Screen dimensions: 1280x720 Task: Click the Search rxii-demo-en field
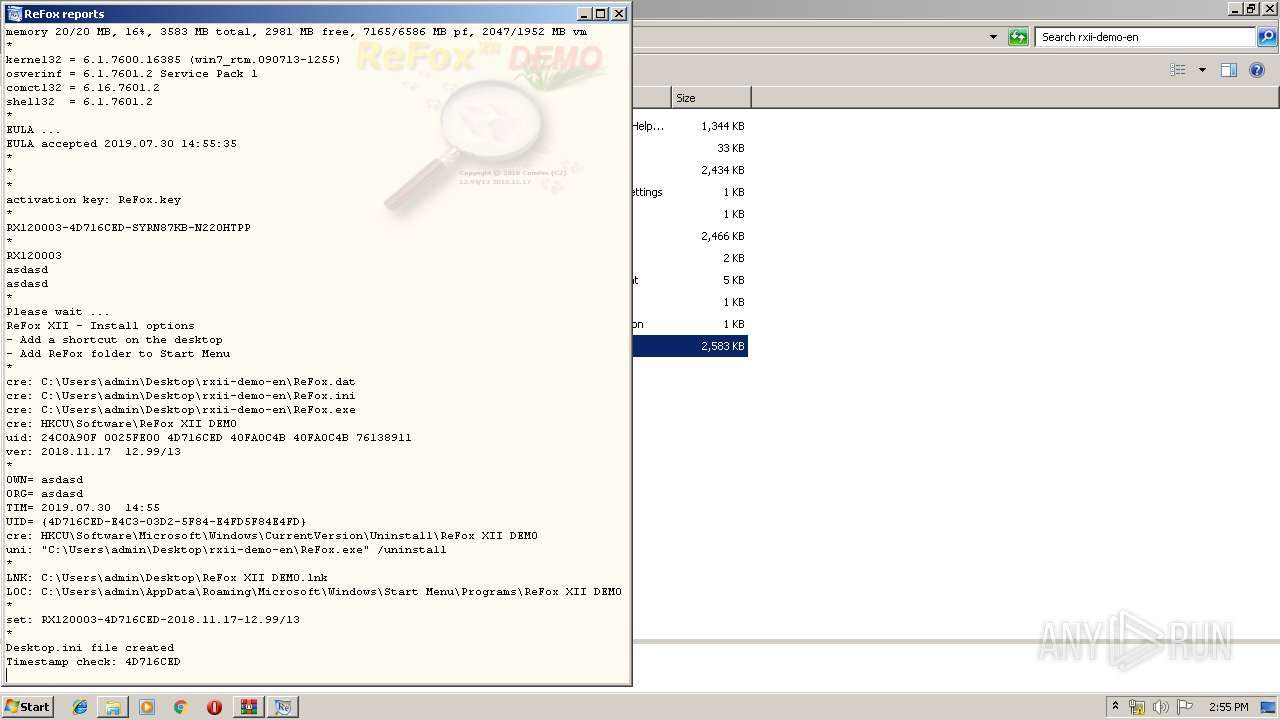pos(1145,37)
